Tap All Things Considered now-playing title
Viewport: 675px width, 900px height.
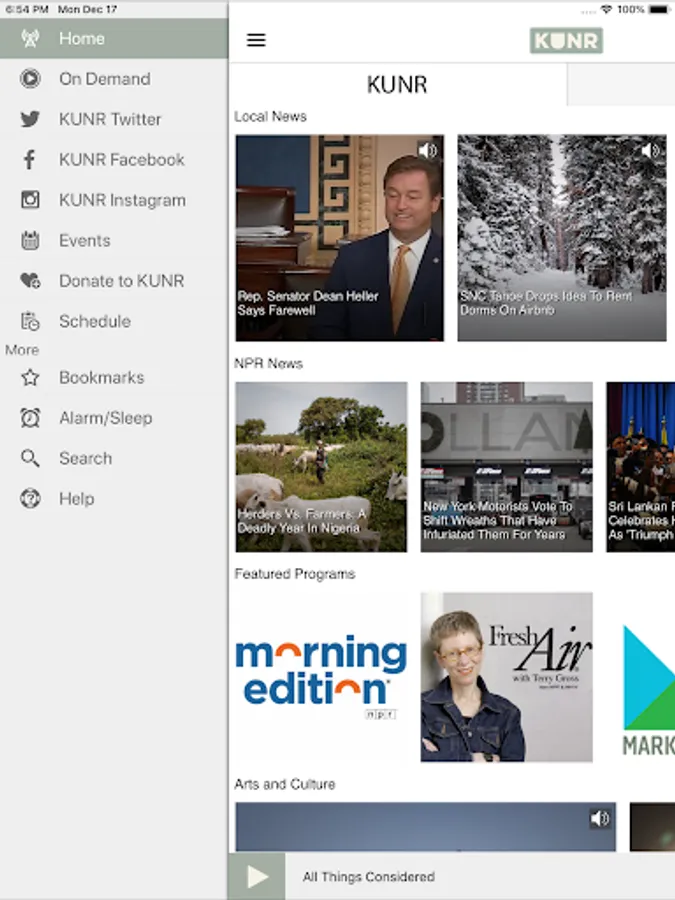[x=368, y=876]
